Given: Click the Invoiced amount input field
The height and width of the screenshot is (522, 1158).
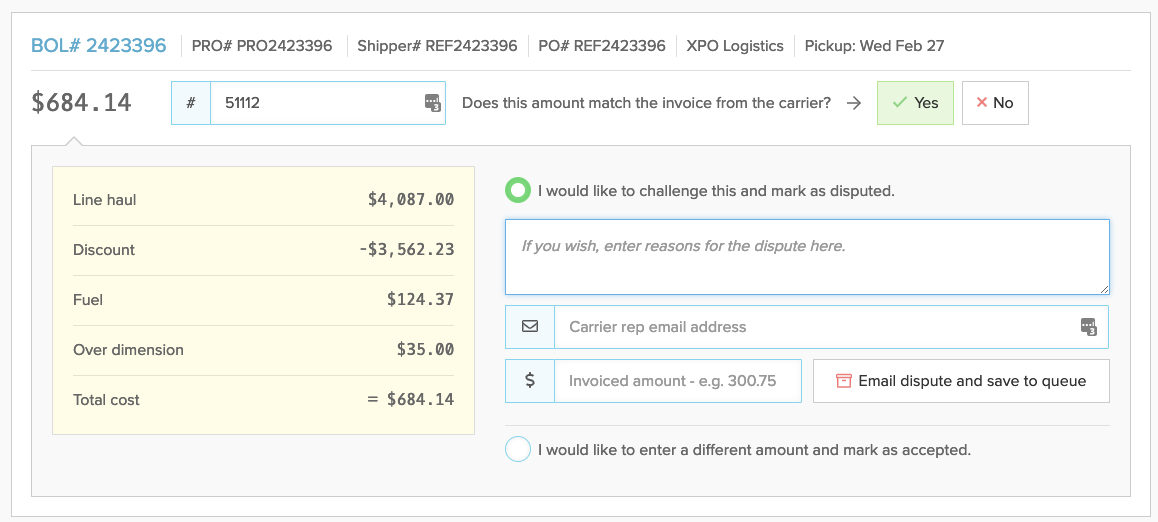Looking at the screenshot, I should click(677, 381).
